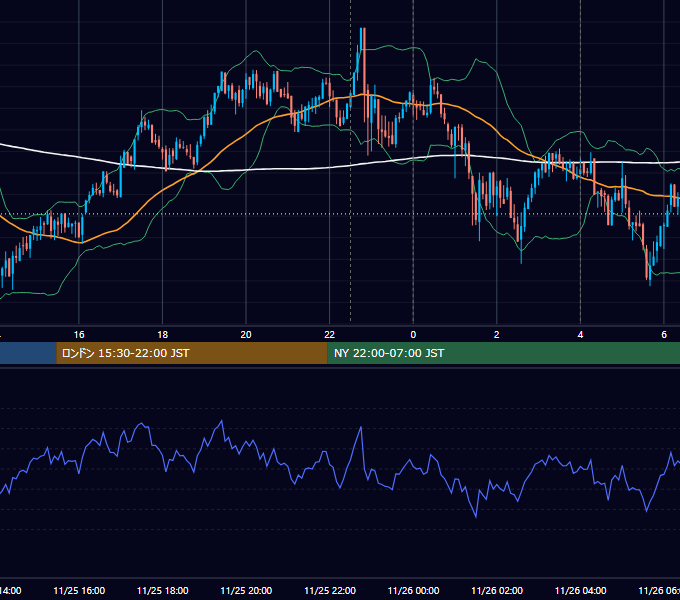
Task: Select the 20 hour label on price chart
Action: click(246, 335)
